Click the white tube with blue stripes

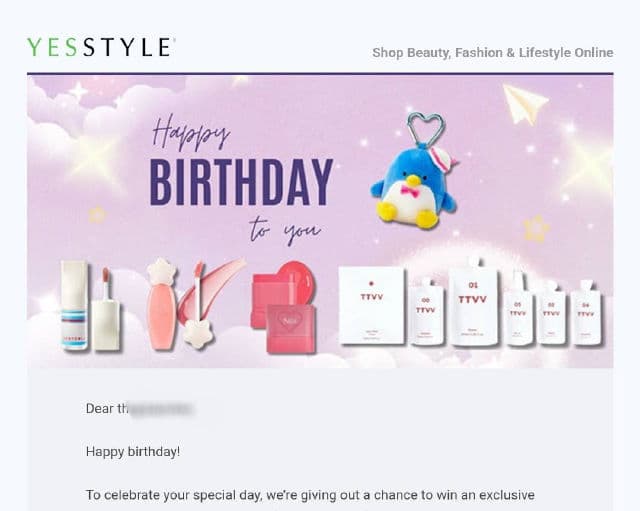tap(74, 305)
